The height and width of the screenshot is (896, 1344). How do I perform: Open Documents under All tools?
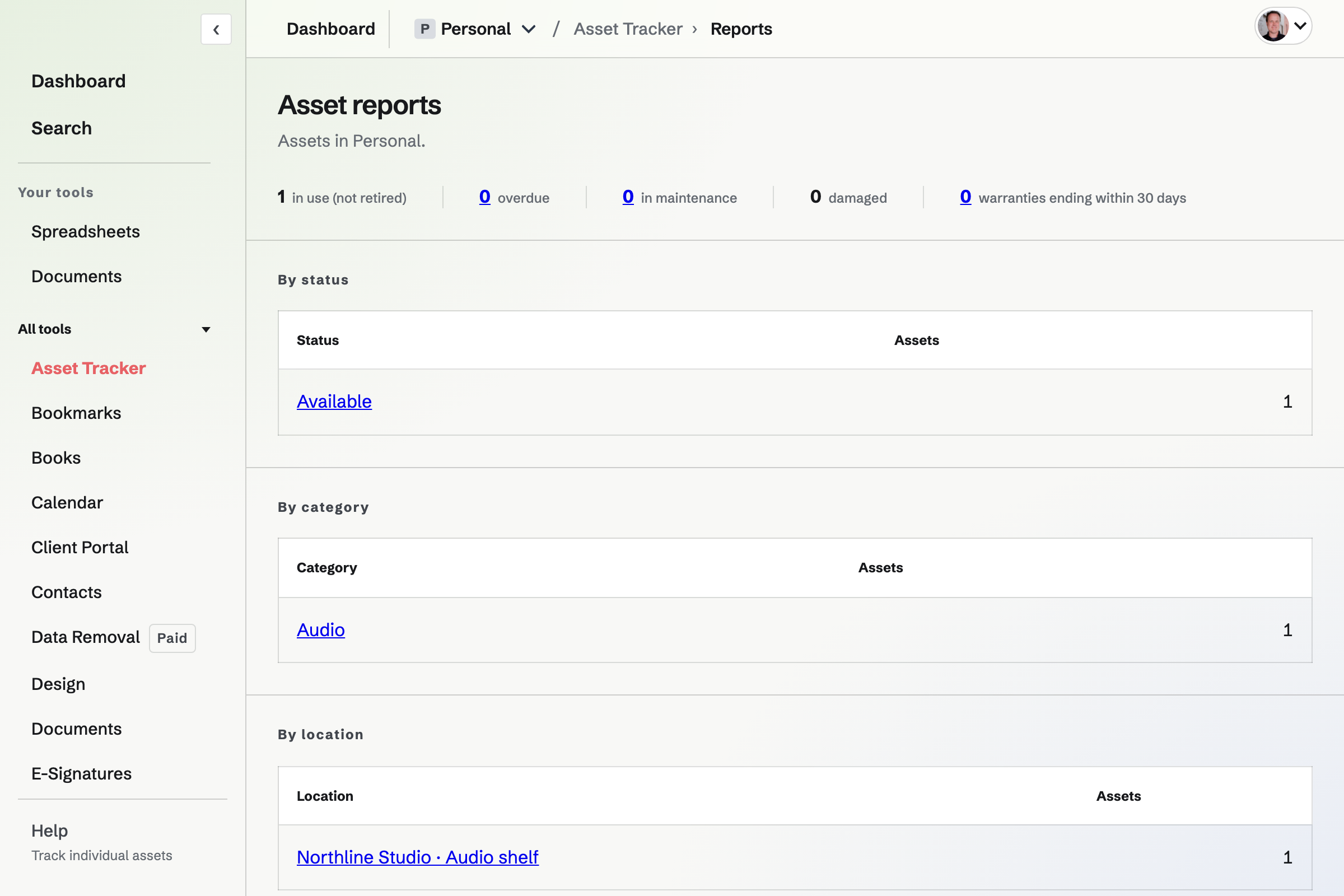click(77, 729)
